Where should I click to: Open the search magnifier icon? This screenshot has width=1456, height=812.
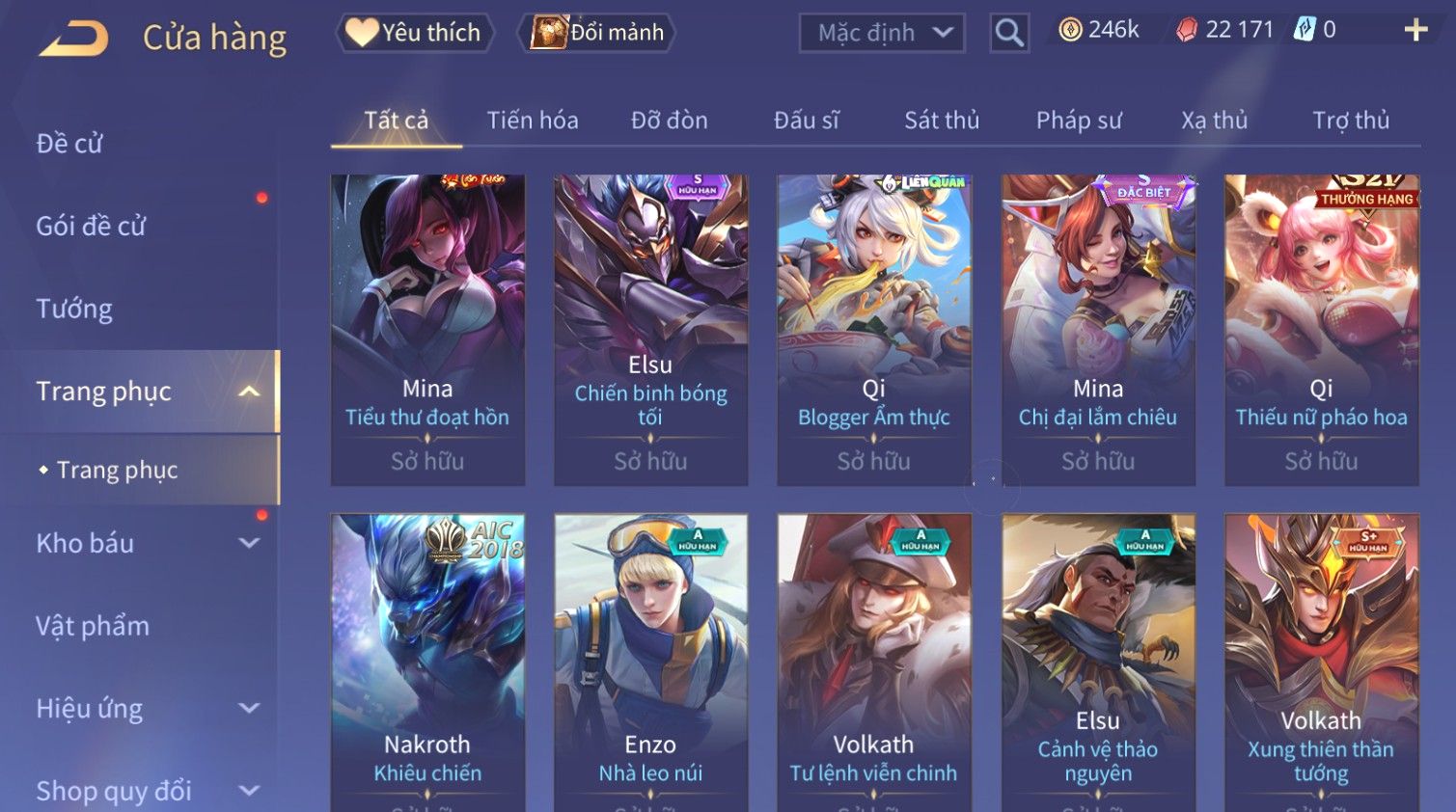tap(1009, 33)
